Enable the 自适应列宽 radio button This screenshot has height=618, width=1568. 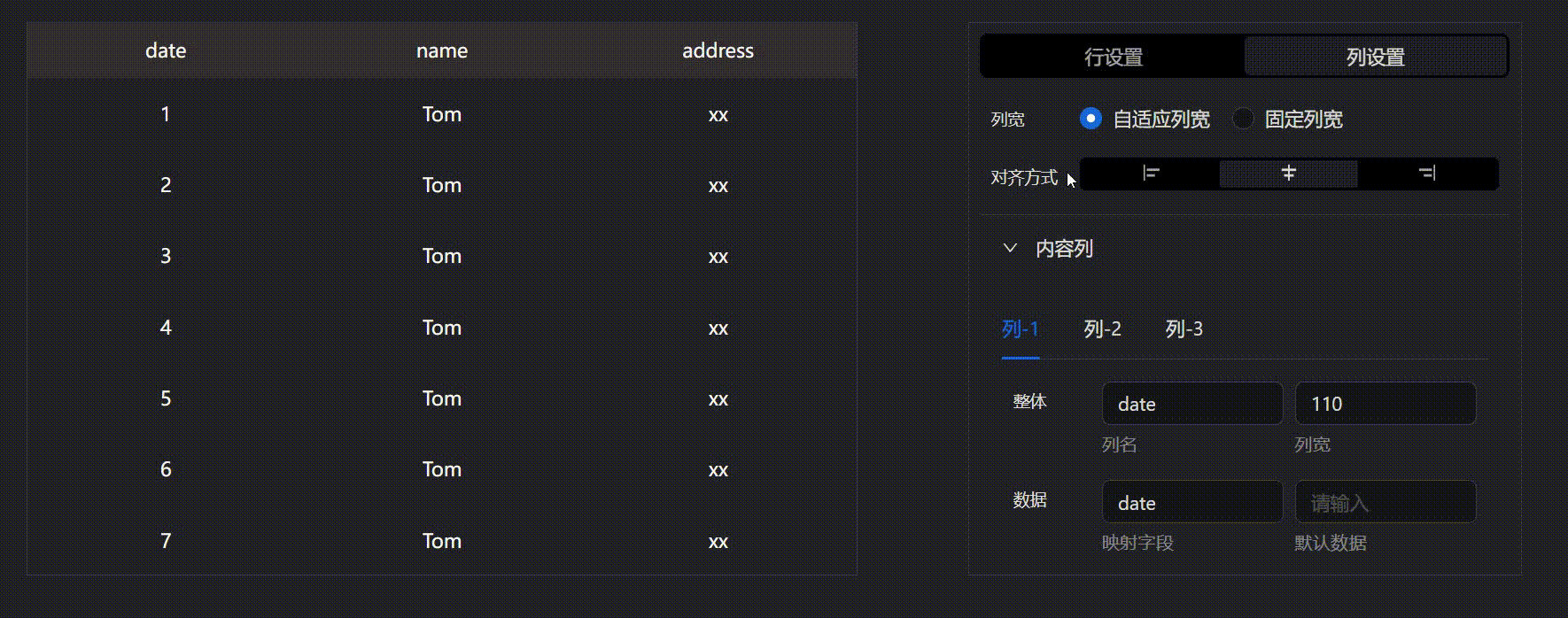1091,118
